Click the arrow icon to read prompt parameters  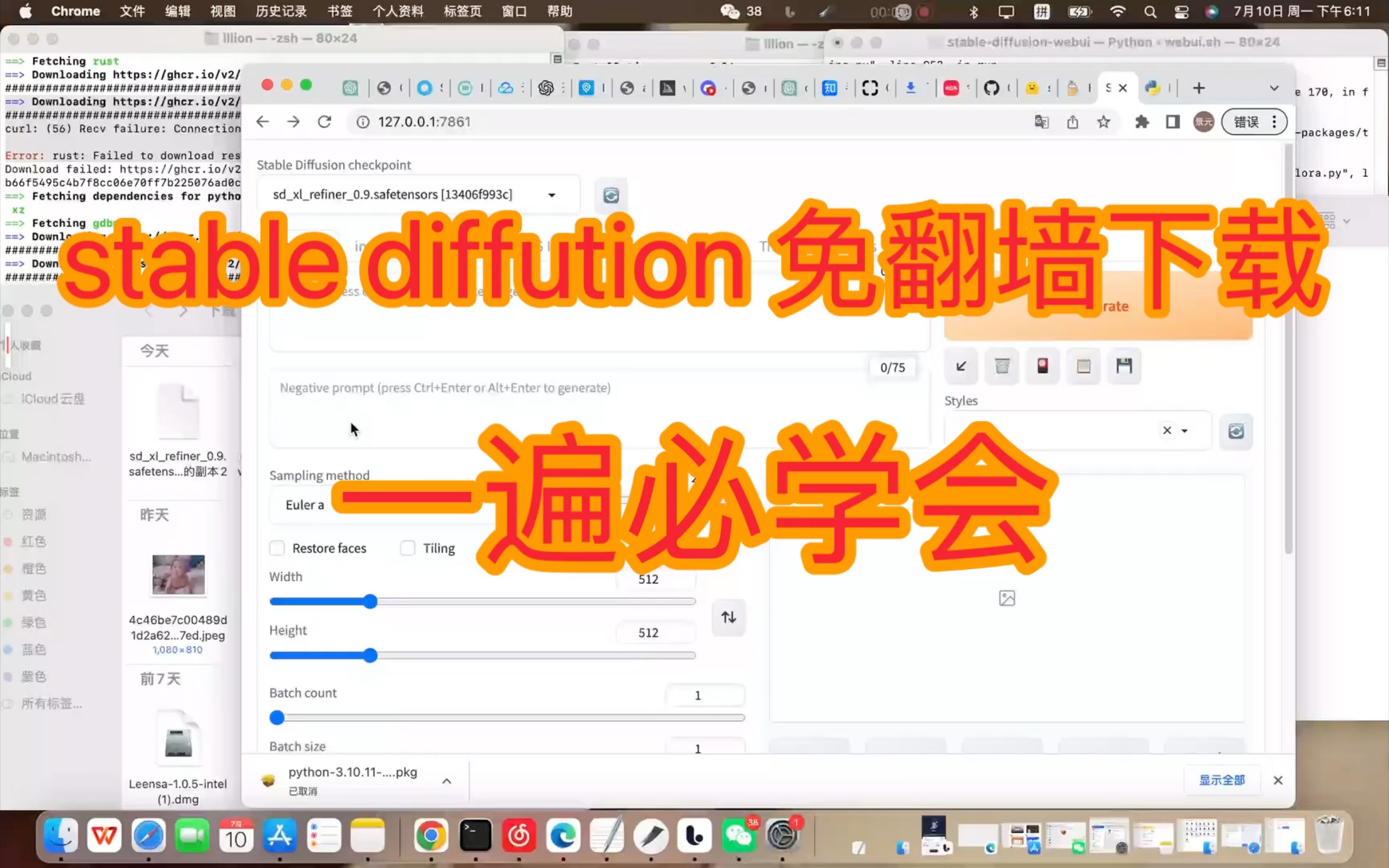point(961,366)
